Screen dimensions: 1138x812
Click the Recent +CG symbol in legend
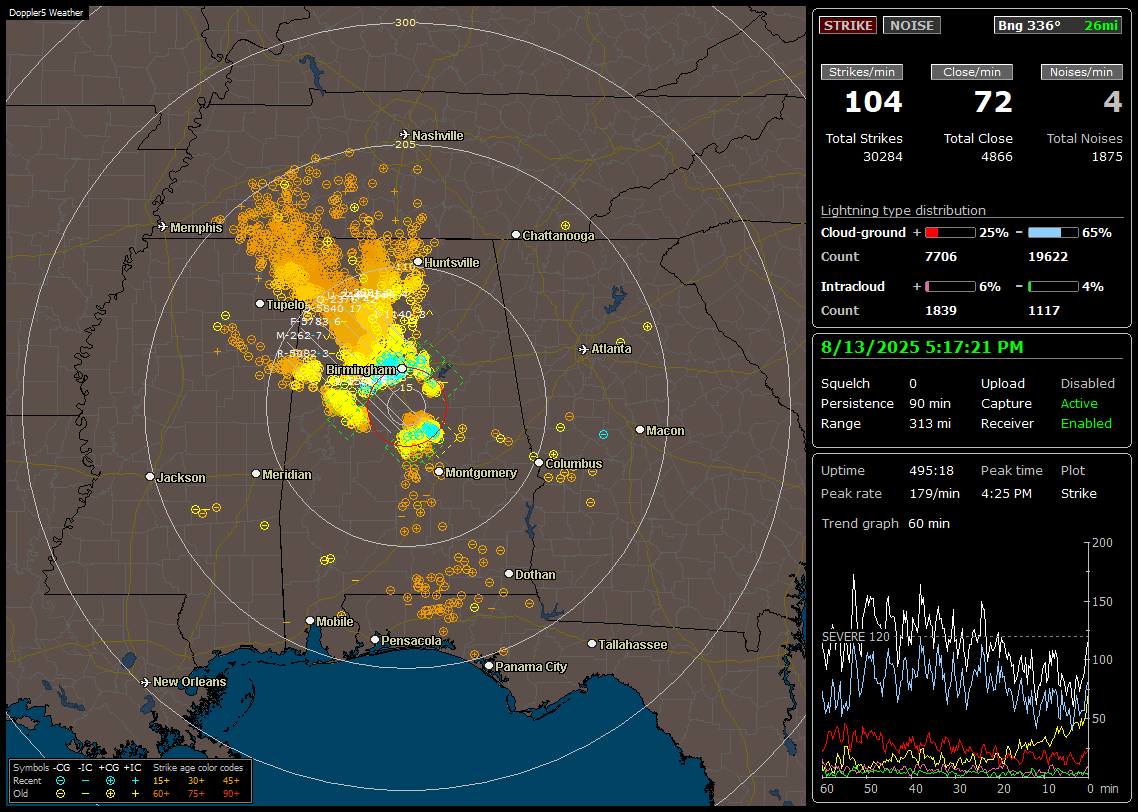110,781
